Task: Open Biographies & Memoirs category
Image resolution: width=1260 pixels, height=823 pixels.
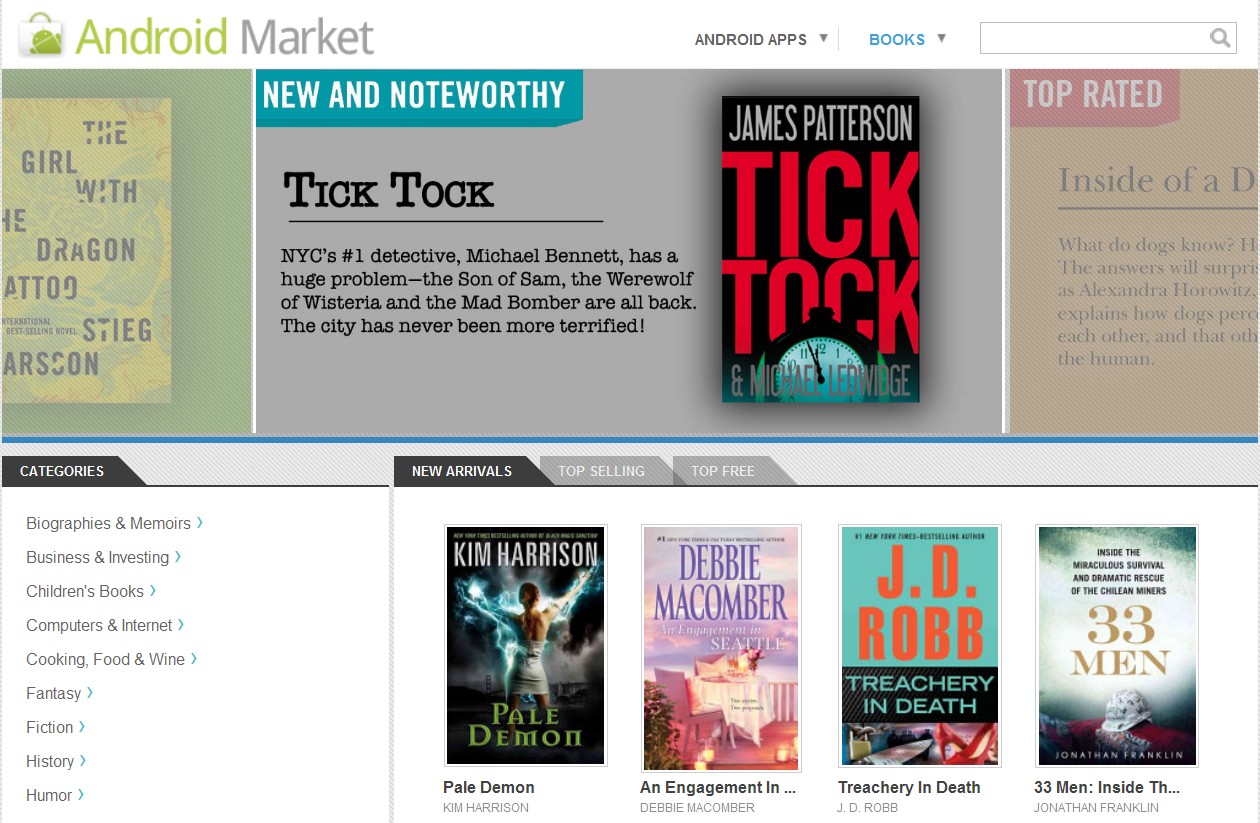Action: pos(108,523)
